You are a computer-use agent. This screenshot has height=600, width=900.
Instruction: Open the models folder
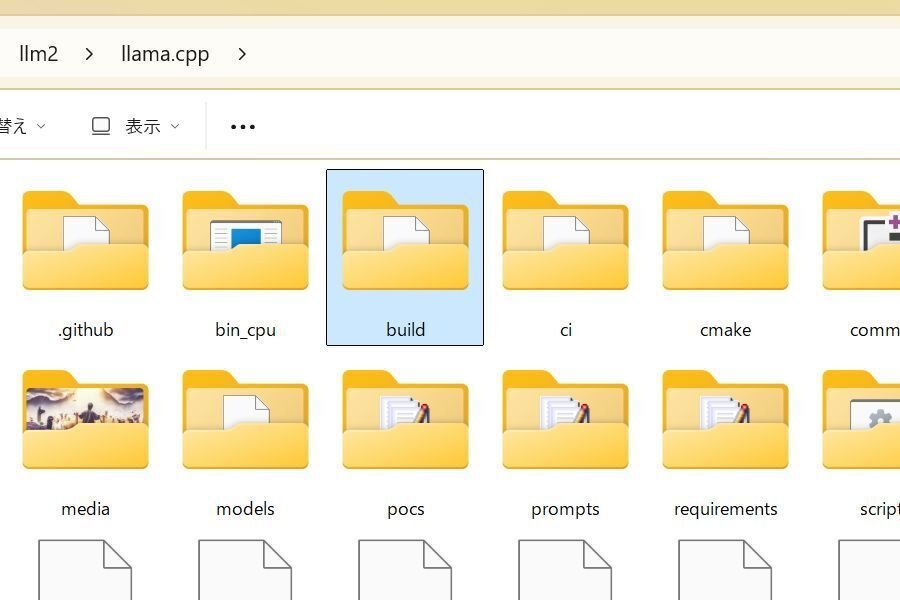245,420
